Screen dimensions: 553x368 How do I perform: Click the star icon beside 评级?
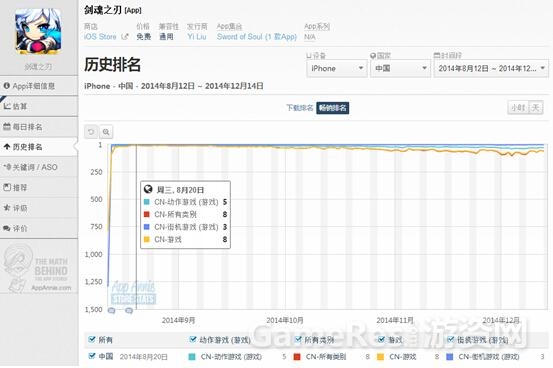tap(7, 208)
